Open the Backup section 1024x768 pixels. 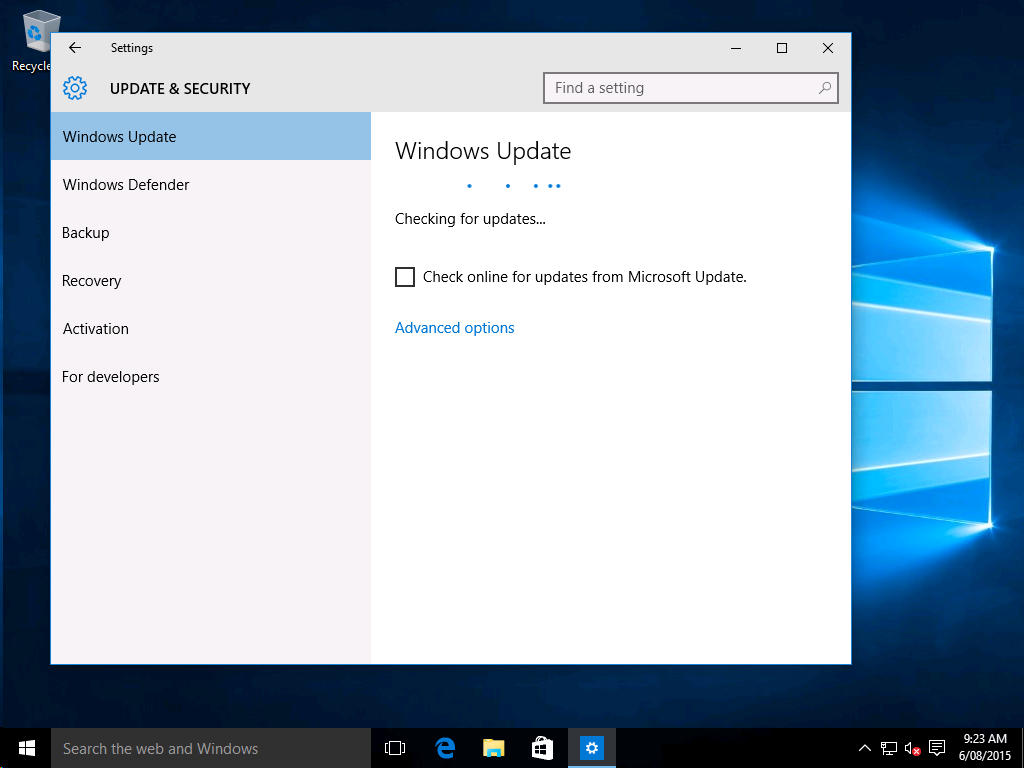[x=211, y=232]
